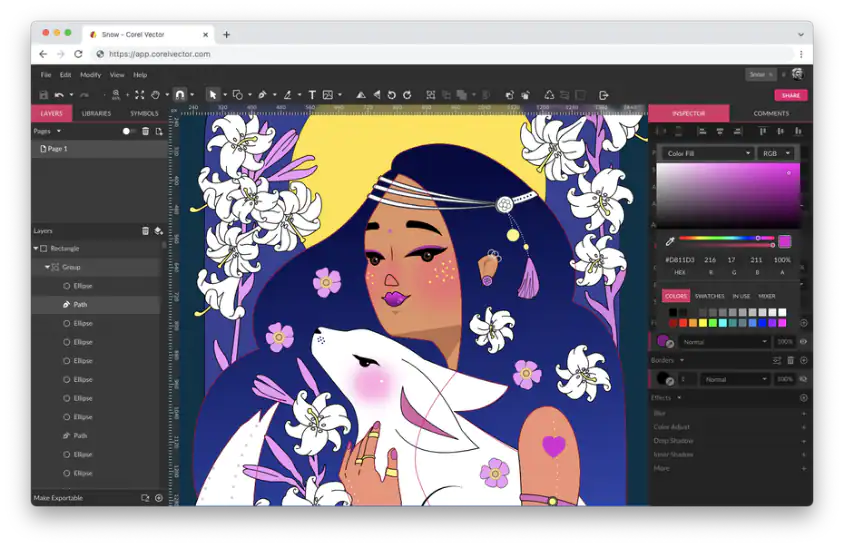Click the Export icon in toolbar
This screenshot has height=547, width=844.
603,95
